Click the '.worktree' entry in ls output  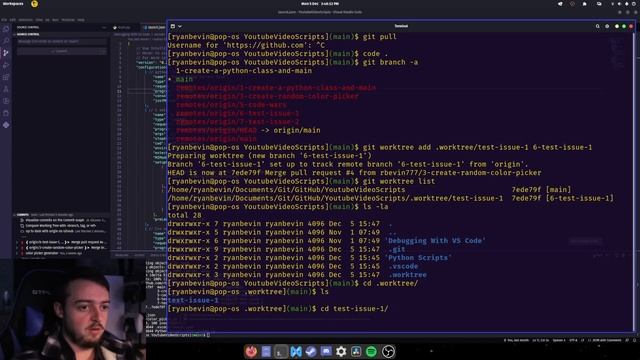click(x=407, y=275)
